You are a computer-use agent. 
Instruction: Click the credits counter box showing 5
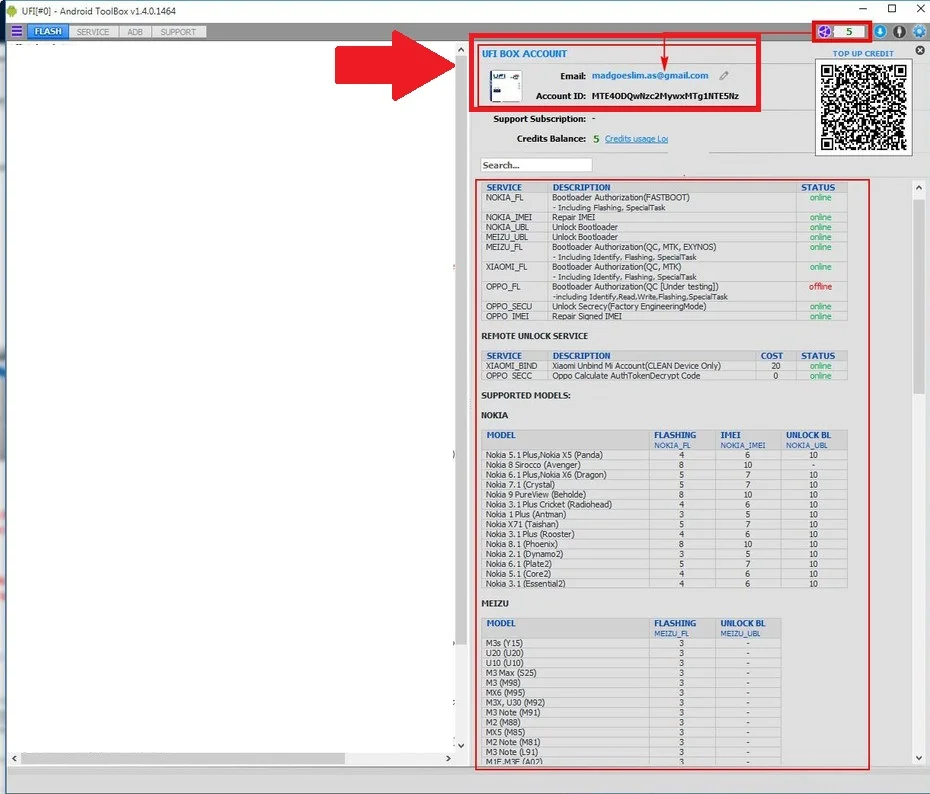coord(849,32)
